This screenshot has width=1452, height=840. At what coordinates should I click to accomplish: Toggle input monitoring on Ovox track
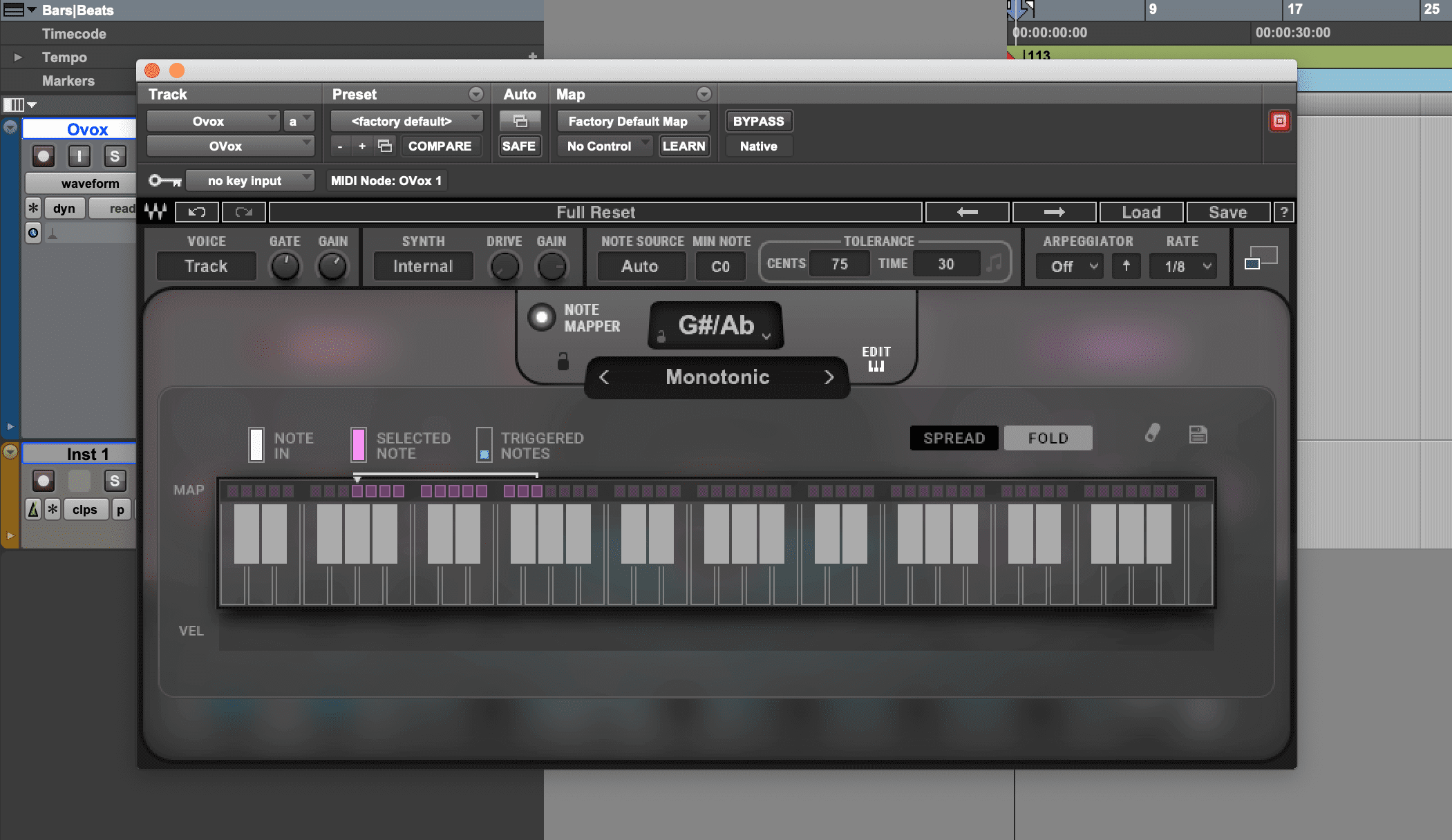79,156
